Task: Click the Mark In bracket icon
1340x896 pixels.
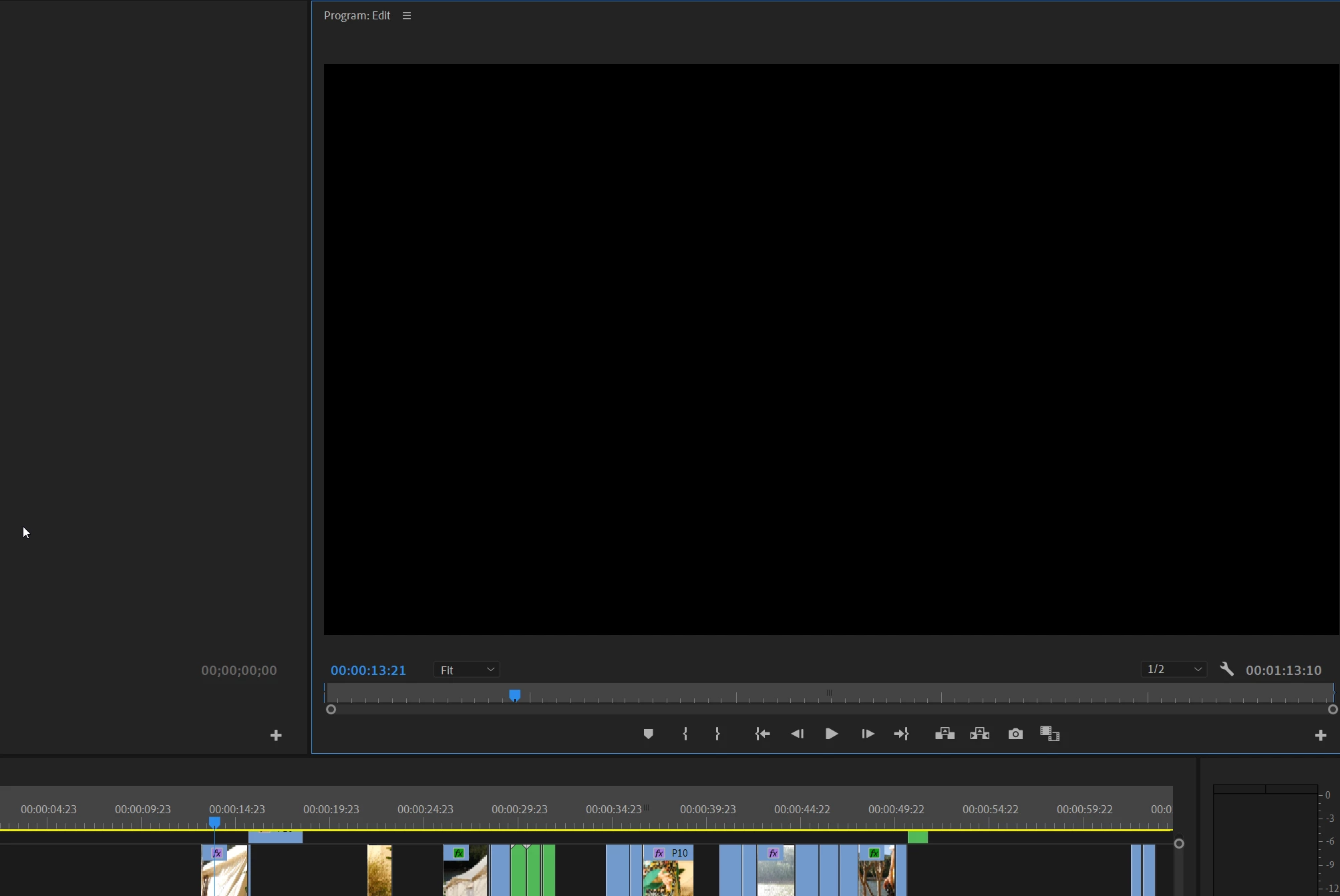Action: point(685,734)
